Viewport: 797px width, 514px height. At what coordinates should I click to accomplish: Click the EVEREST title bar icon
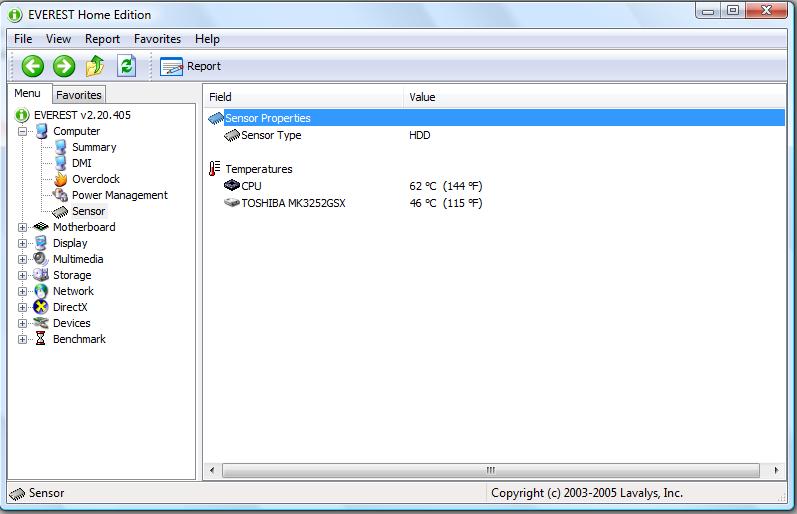[x=15, y=15]
